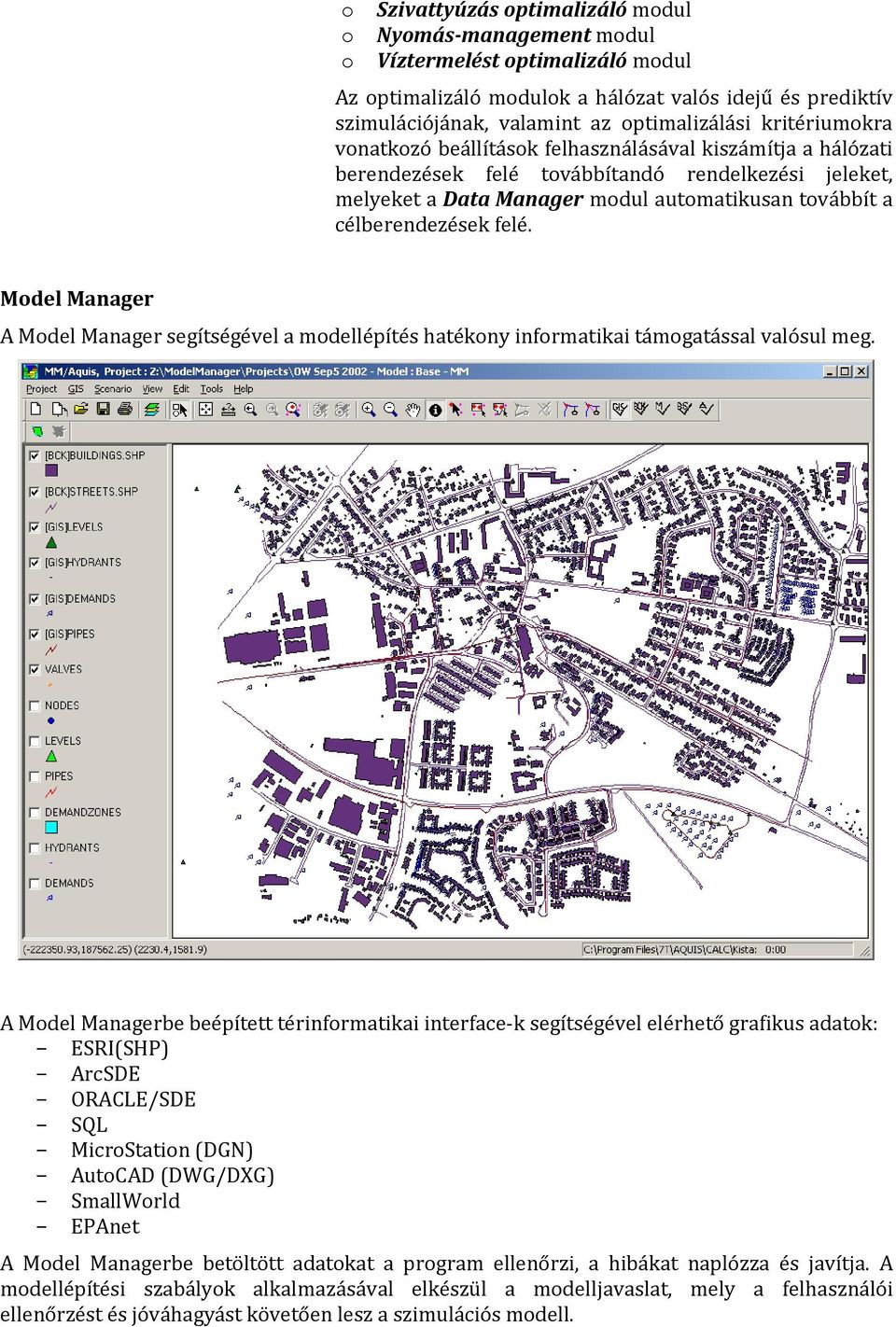Enable the PIPES model layer checkbox
This screenshot has height=1327, width=896.
[35, 776]
